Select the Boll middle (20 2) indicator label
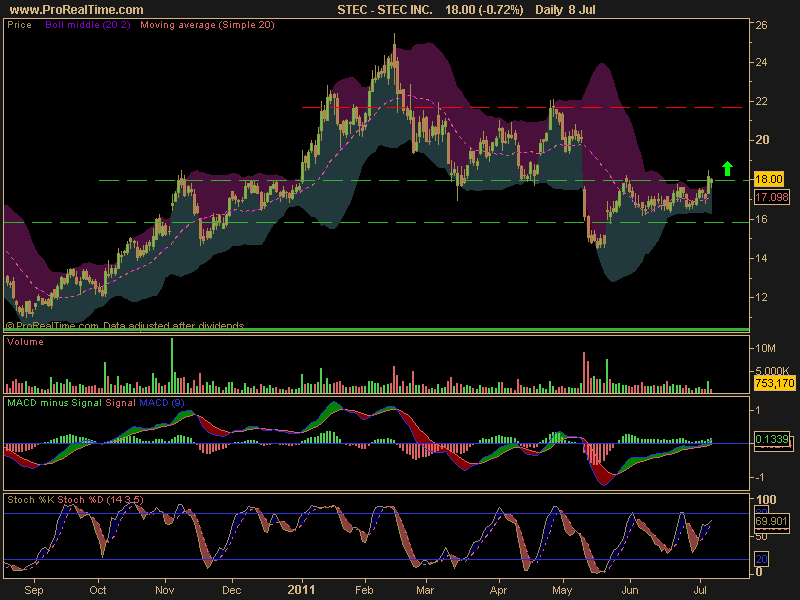This screenshot has width=800, height=600. pos(88,25)
